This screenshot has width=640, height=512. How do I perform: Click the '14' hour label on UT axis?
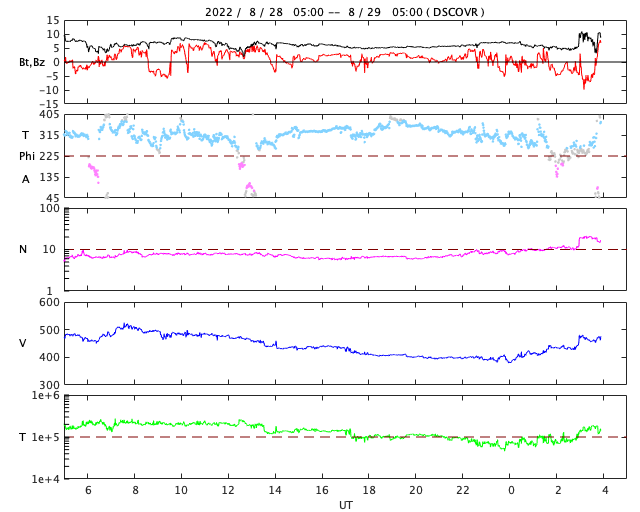tap(275, 490)
